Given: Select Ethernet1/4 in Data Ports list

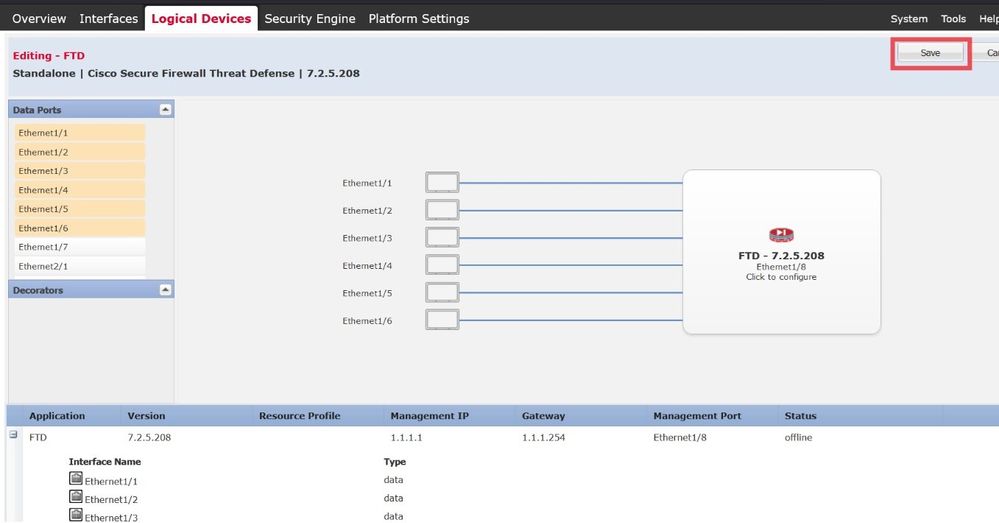Looking at the screenshot, I should click(80, 190).
